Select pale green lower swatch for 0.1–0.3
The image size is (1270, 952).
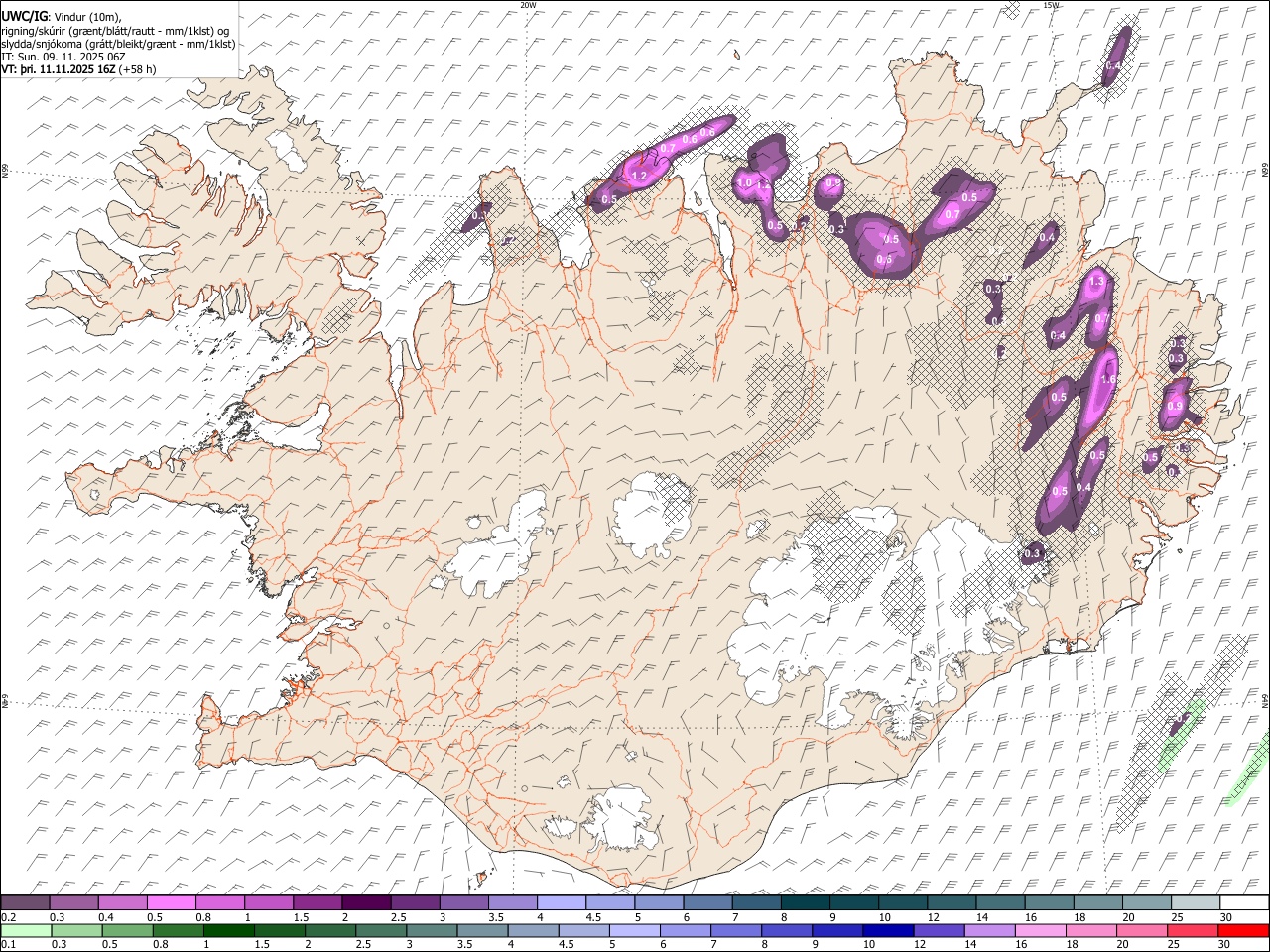[x=27, y=930]
